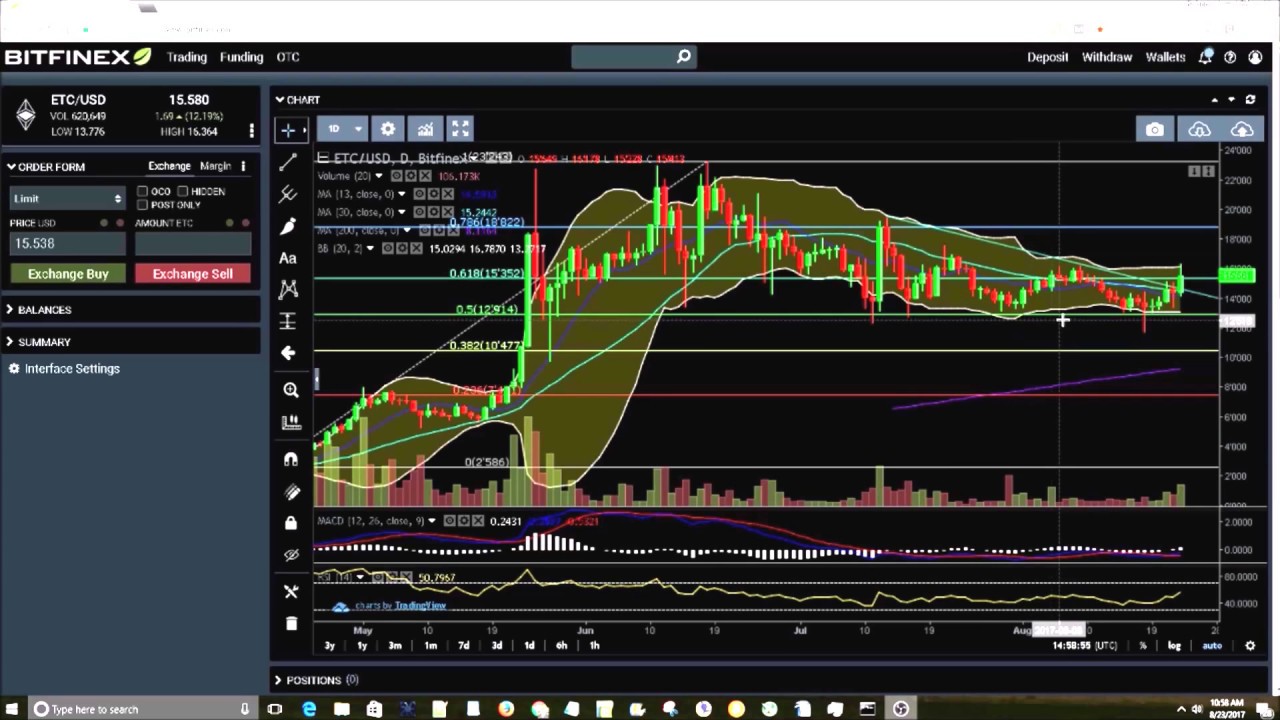The image size is (1280, 720).
Task: Take a chart snapshot with the camera
Action: coord(1154,130)
